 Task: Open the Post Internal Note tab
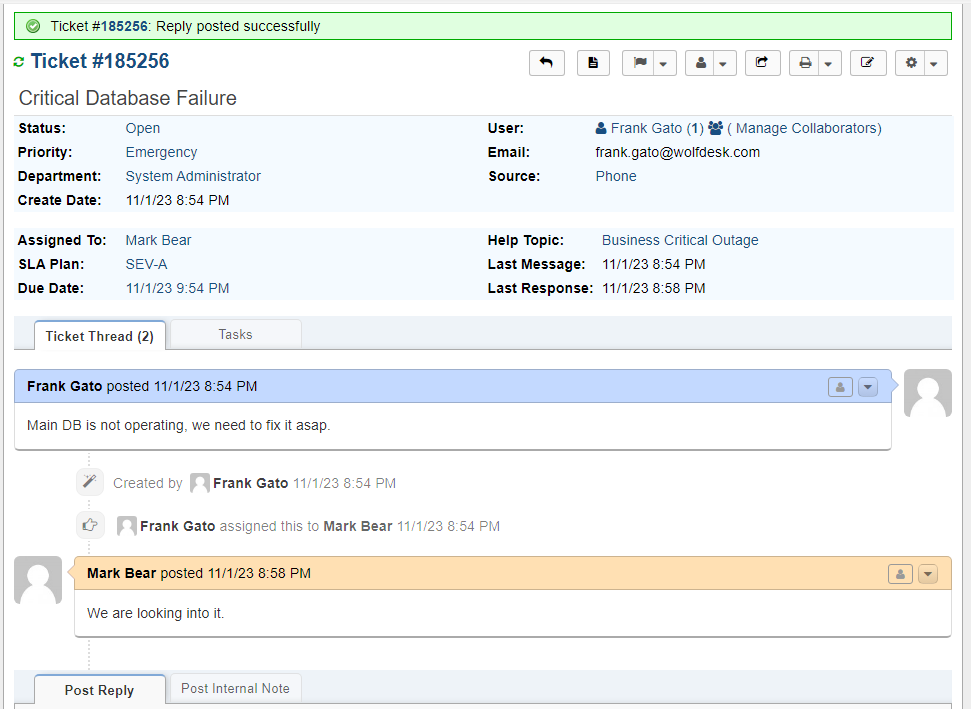235,688
